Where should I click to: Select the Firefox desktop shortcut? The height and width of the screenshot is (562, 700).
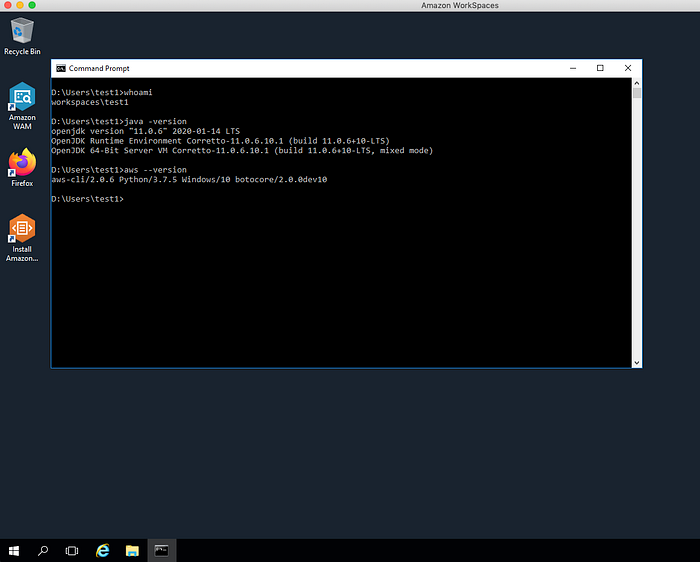tap(22, 167)
